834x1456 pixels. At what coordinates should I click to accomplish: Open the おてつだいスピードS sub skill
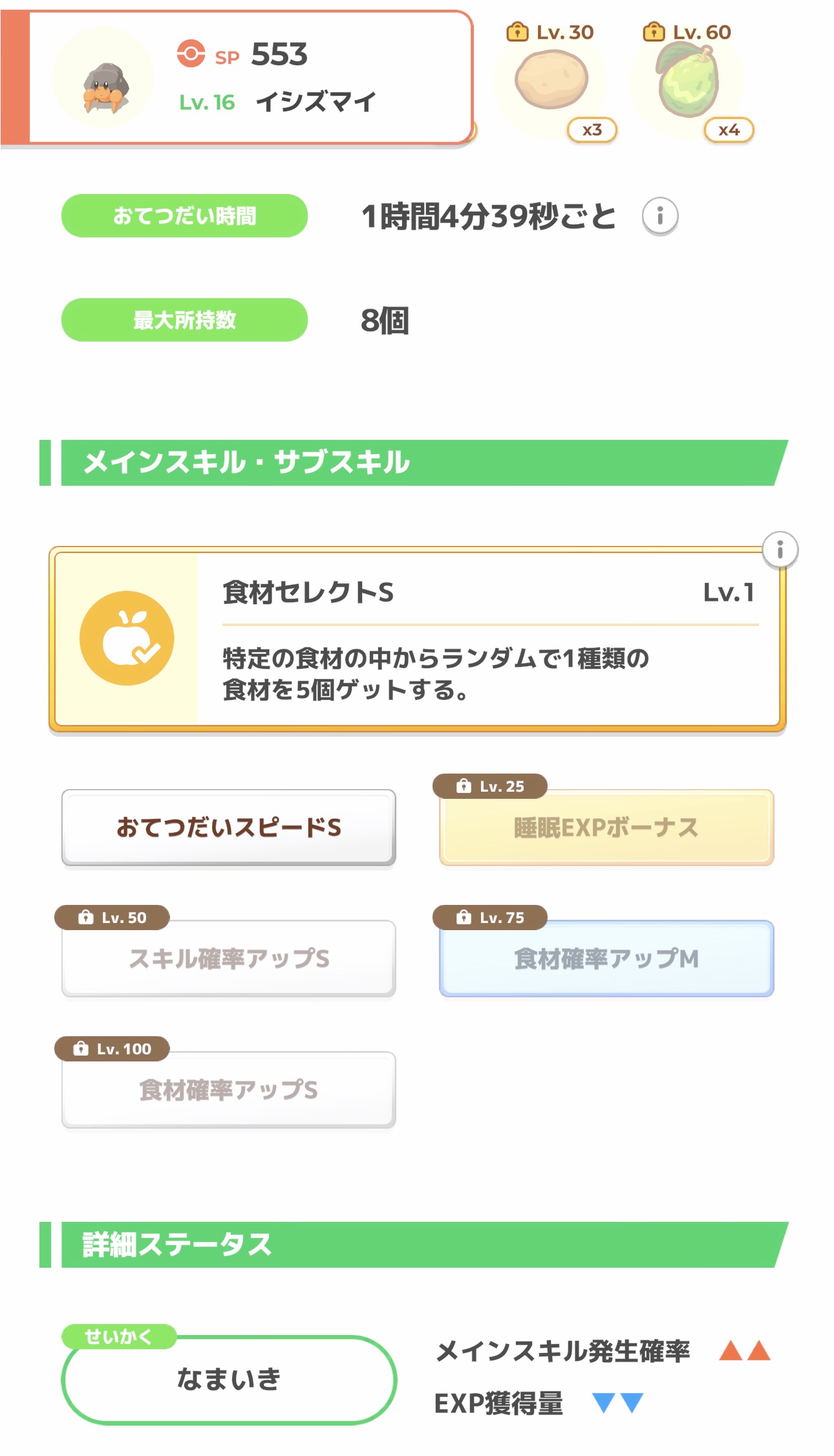coord(228,827)
